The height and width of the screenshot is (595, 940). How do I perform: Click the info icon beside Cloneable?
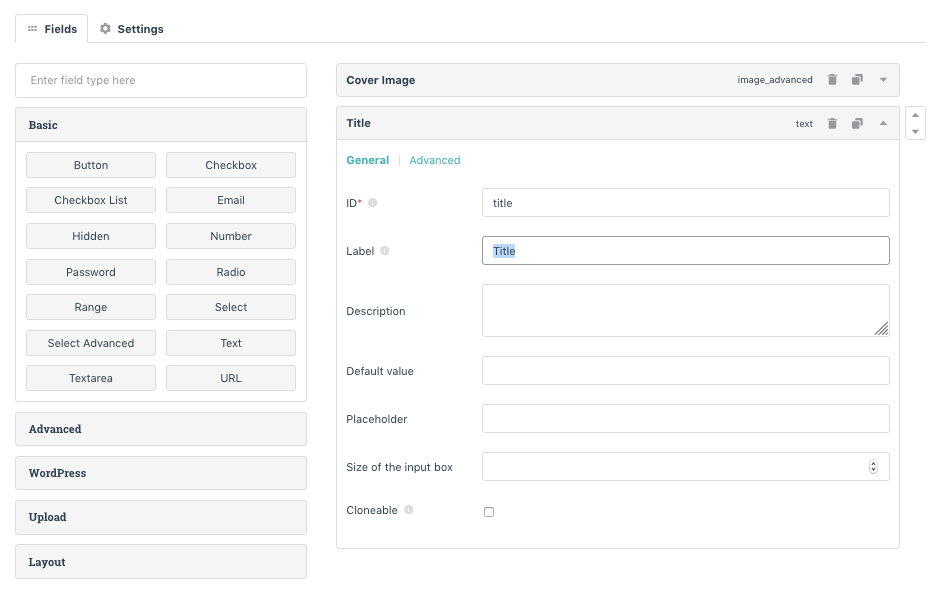tap(409, 510)
